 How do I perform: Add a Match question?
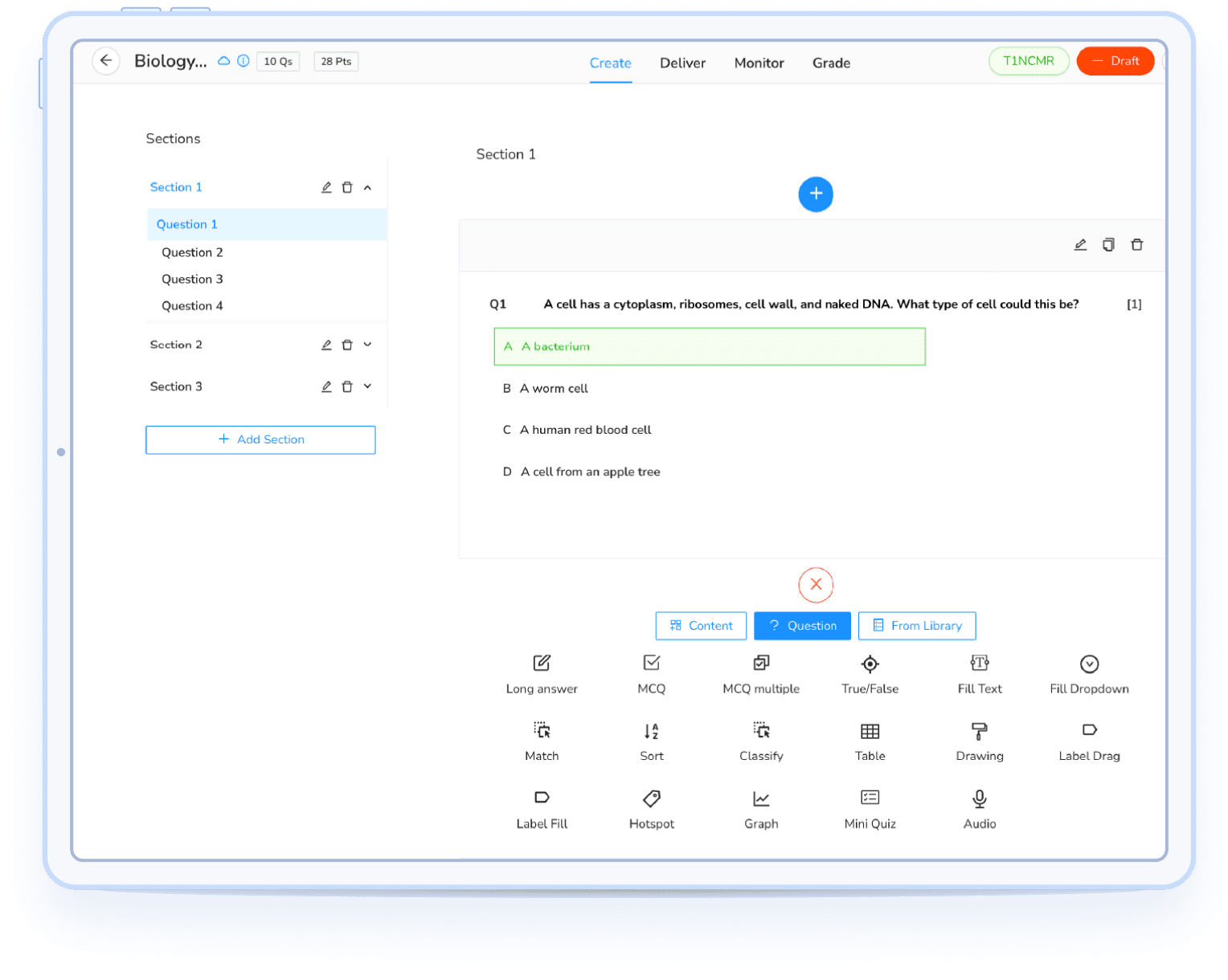pyautogui.click(x=542, y=742)
